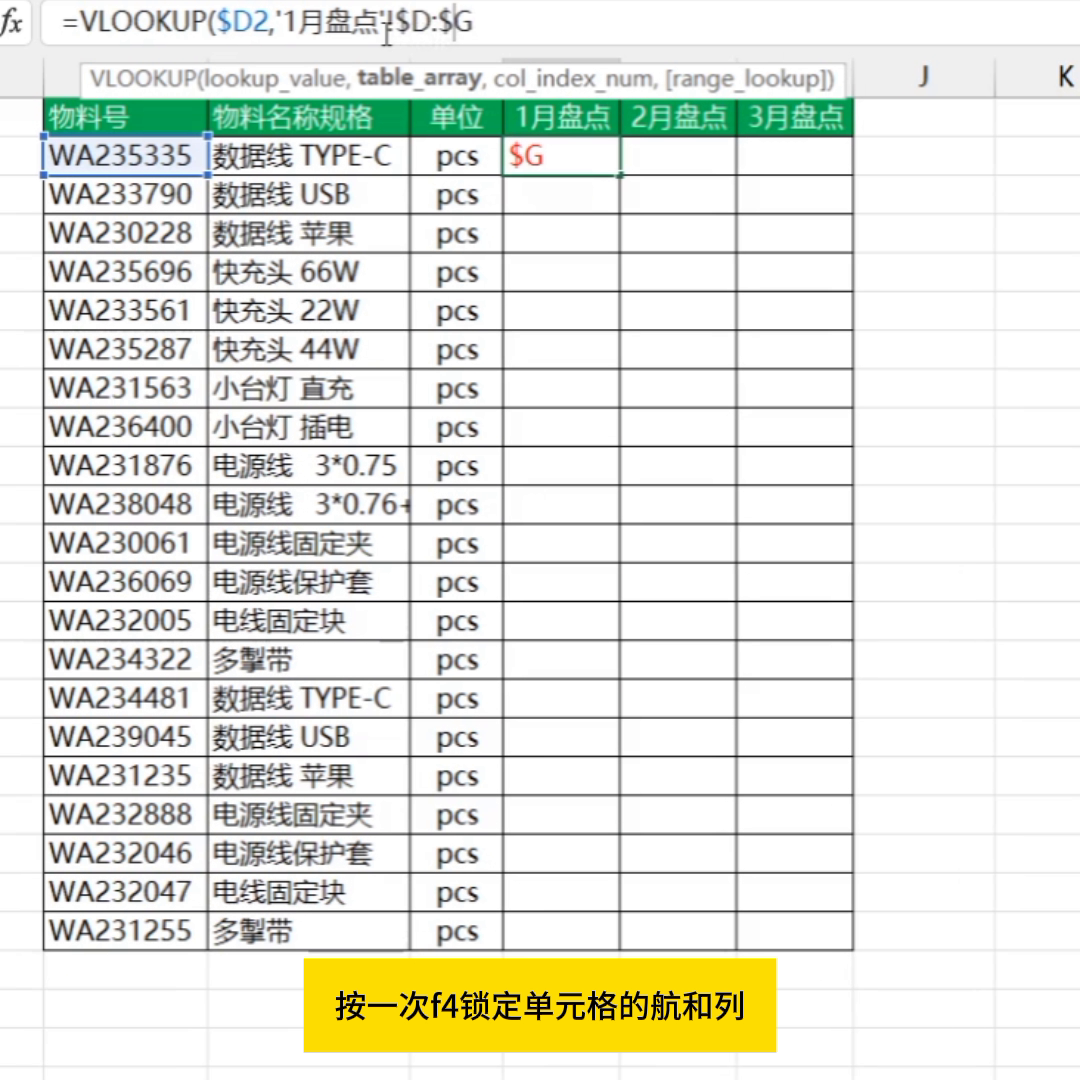Select cell WA233790
Image resolution: width=1080 pixels, height=1080 pixels.
(125, 195)
